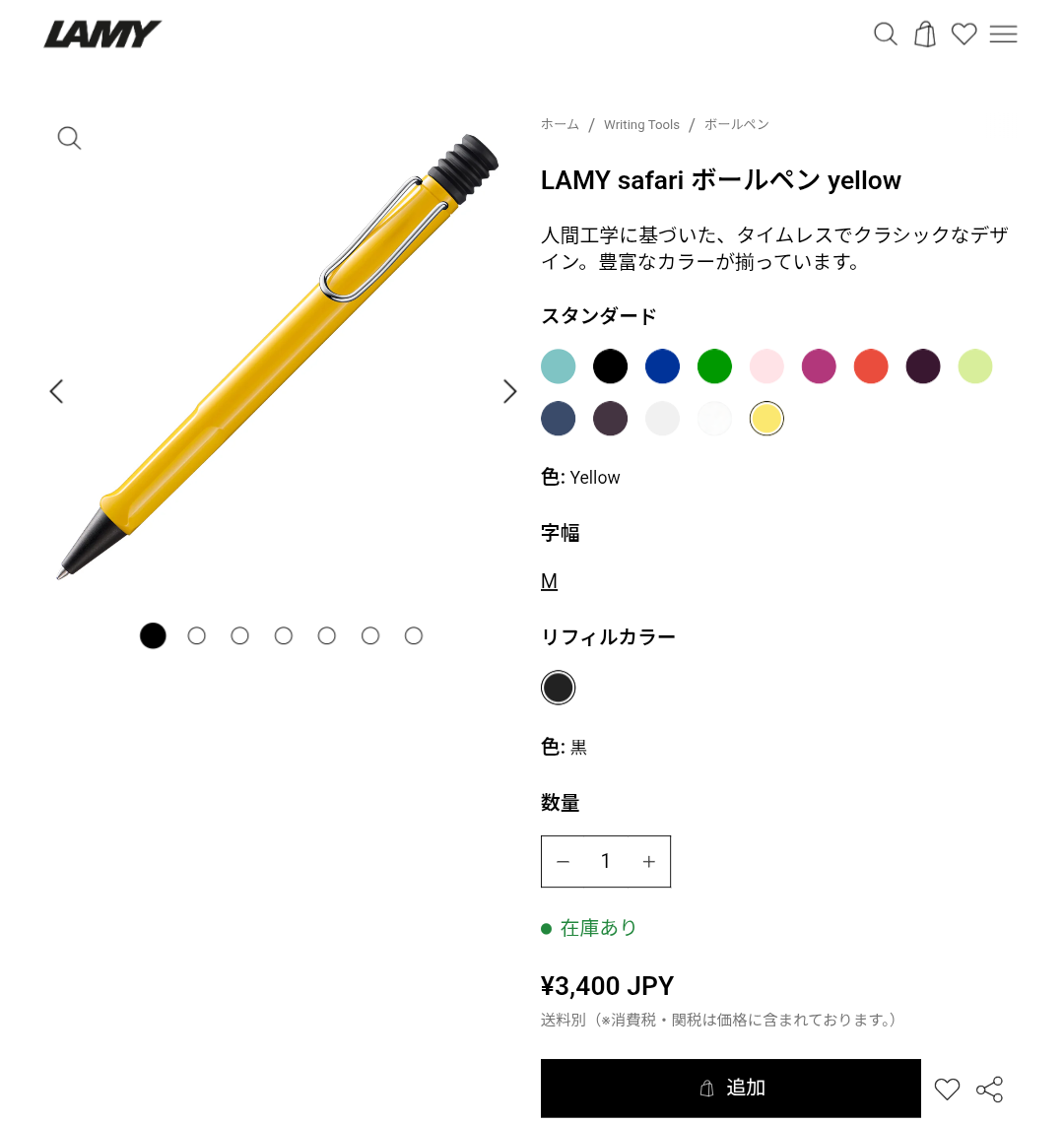The height and width of the screenshot is (1124, 1064).
Task: Select the black refill color option
Action: coord(558,688)
